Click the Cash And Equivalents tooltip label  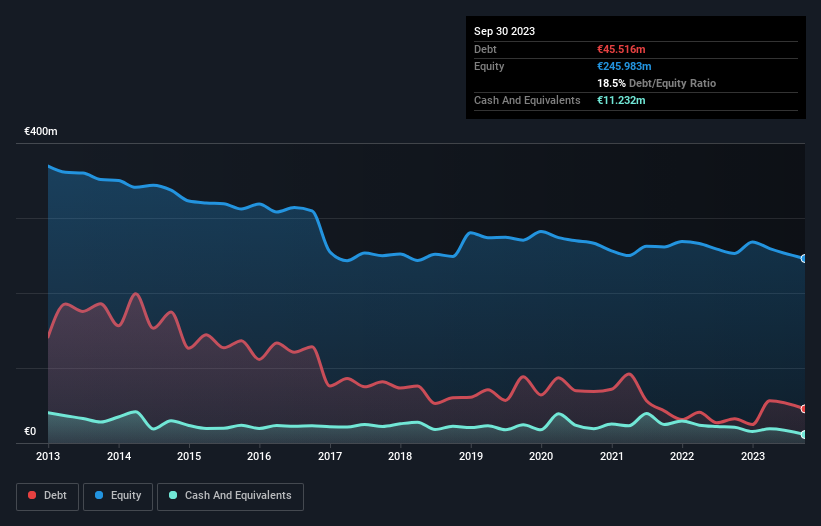(527, 100)
